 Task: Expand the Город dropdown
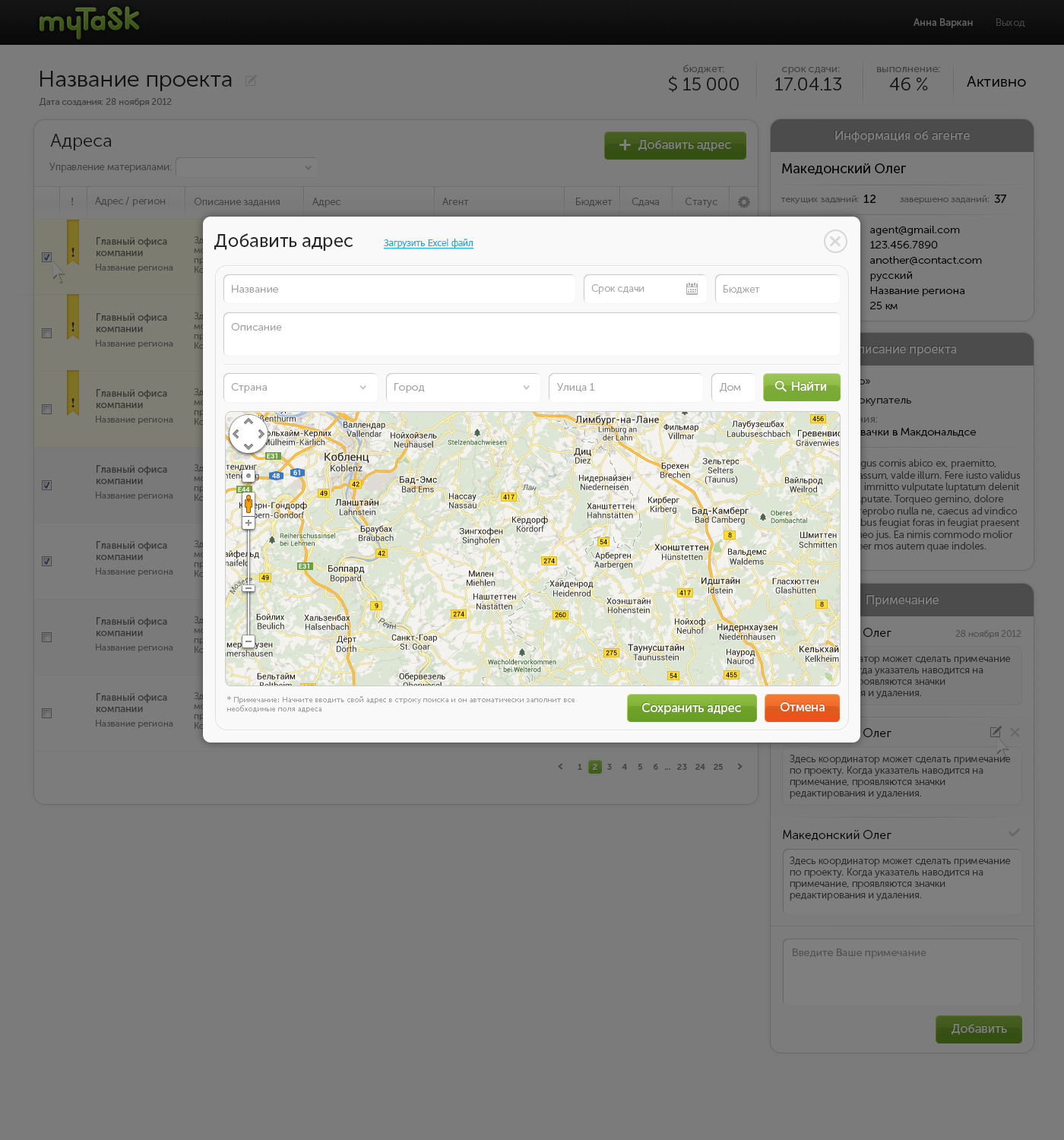click(x=462, y=388)
